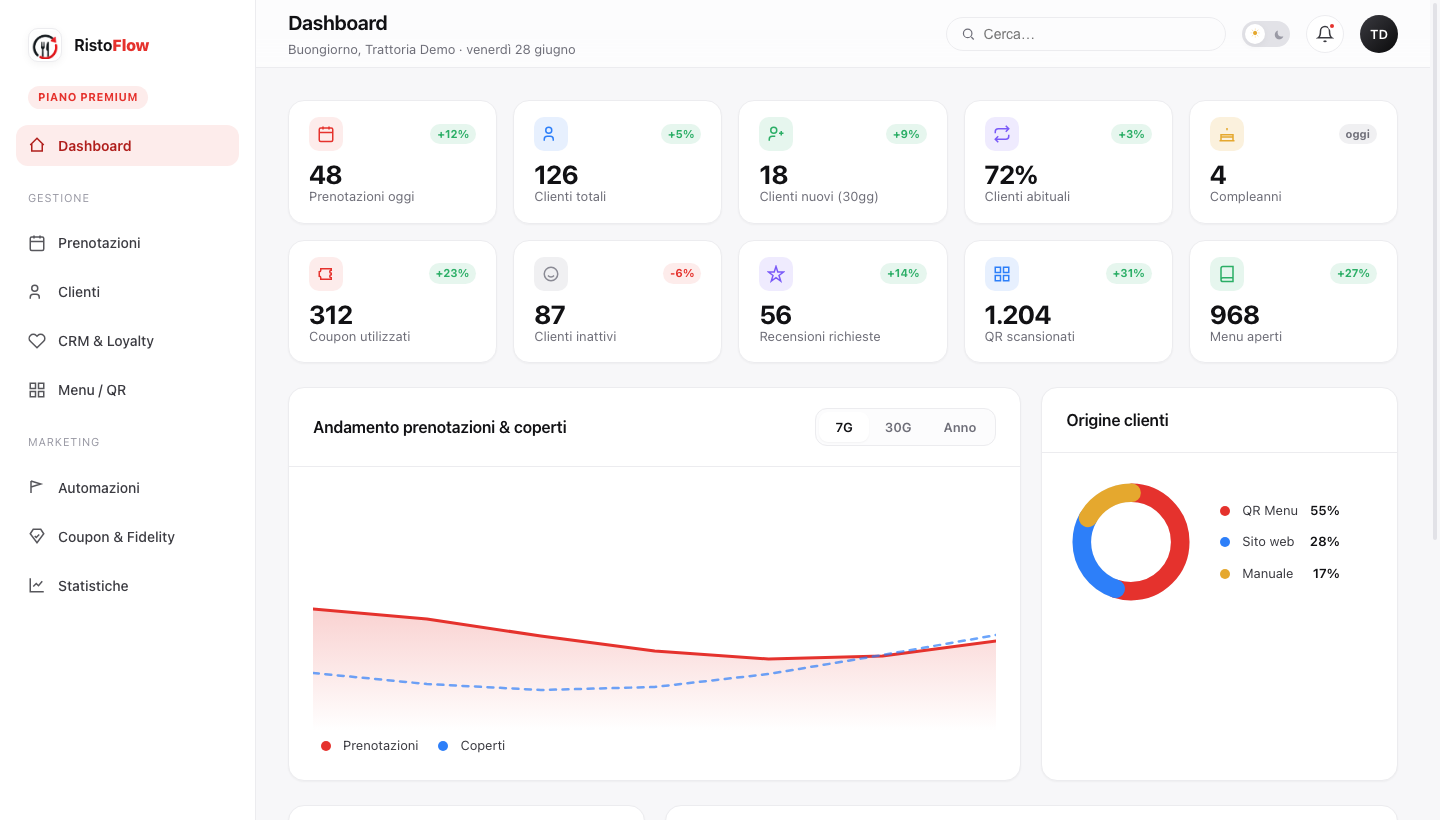Click the cake icon on Compleanni card

[1227, 134]
